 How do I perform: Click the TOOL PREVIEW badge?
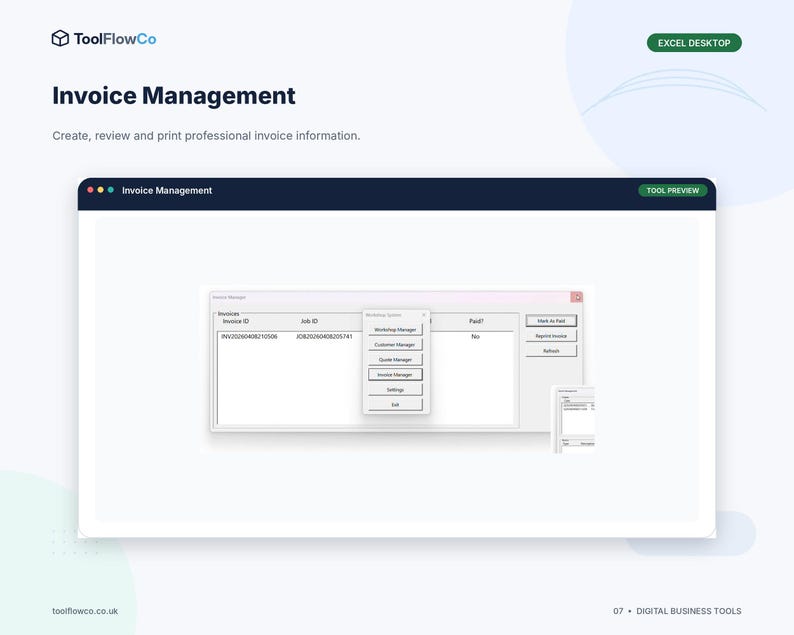[x=672, y=190]
